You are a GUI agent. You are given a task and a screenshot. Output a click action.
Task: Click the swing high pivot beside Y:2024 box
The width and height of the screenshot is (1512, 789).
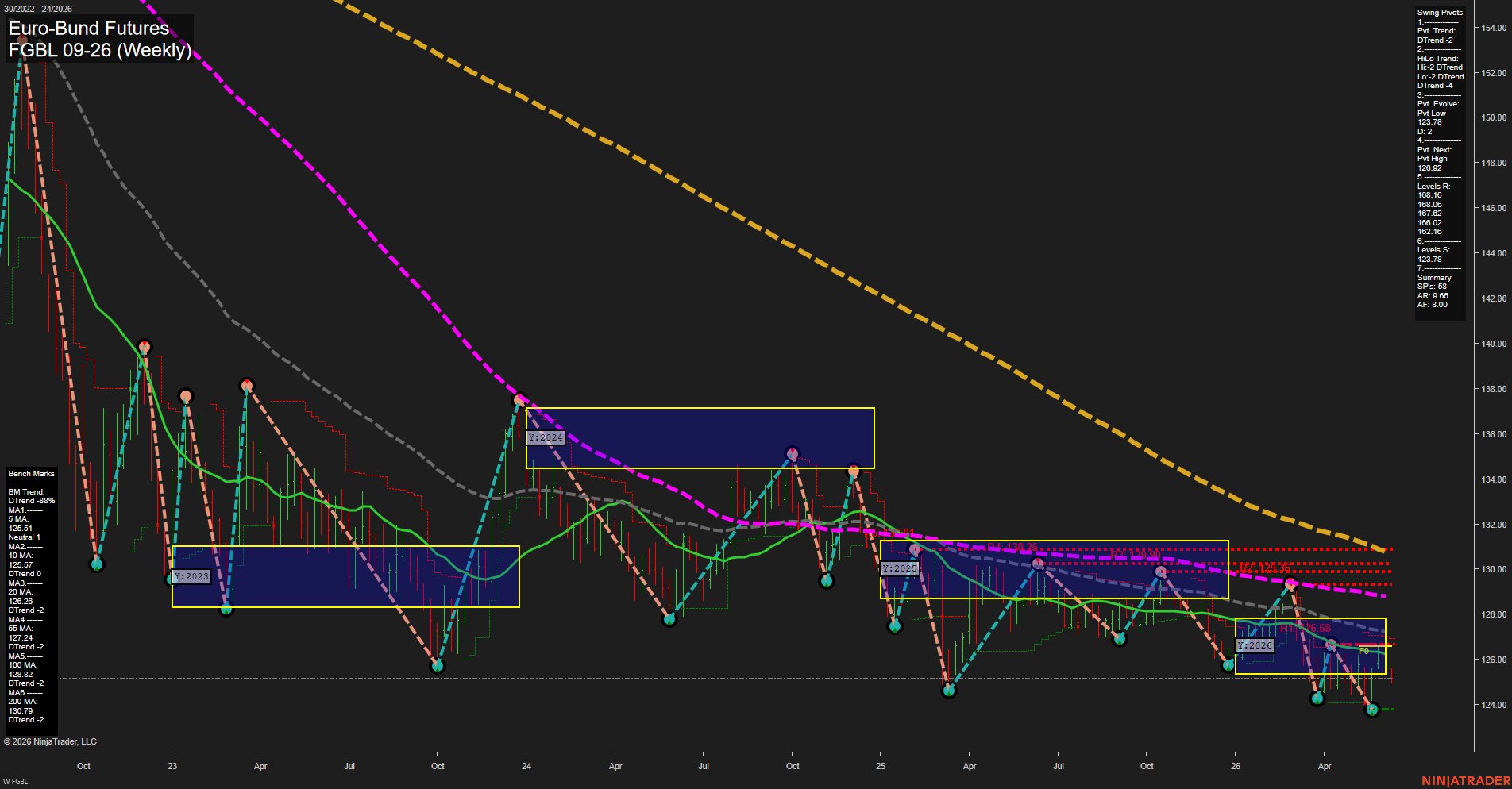(x=519, y=400)
